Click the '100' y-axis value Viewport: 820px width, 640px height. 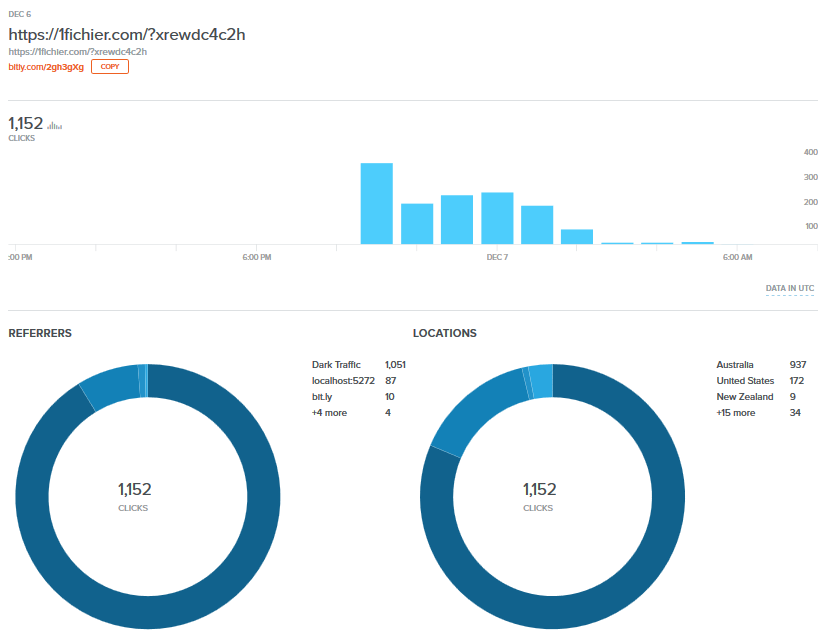click(811, 226)
